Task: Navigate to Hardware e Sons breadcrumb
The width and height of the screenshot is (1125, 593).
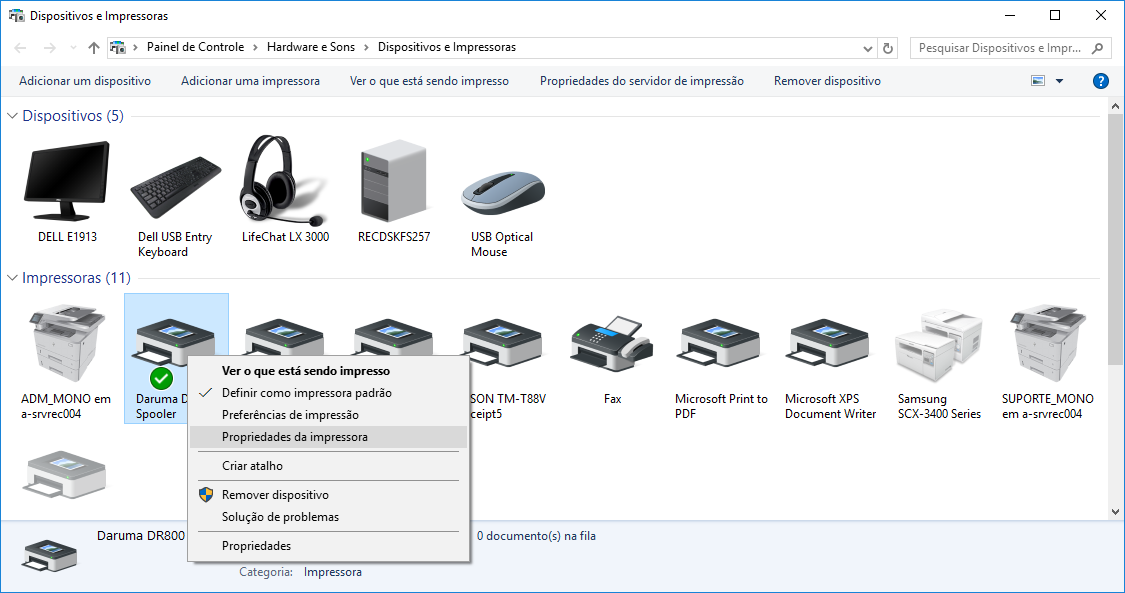Action: coord(311,47)
